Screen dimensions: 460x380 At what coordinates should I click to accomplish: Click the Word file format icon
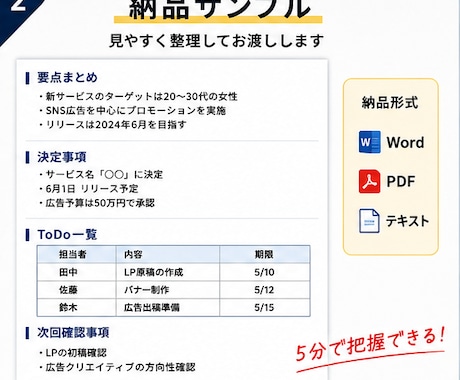[370, 142]
